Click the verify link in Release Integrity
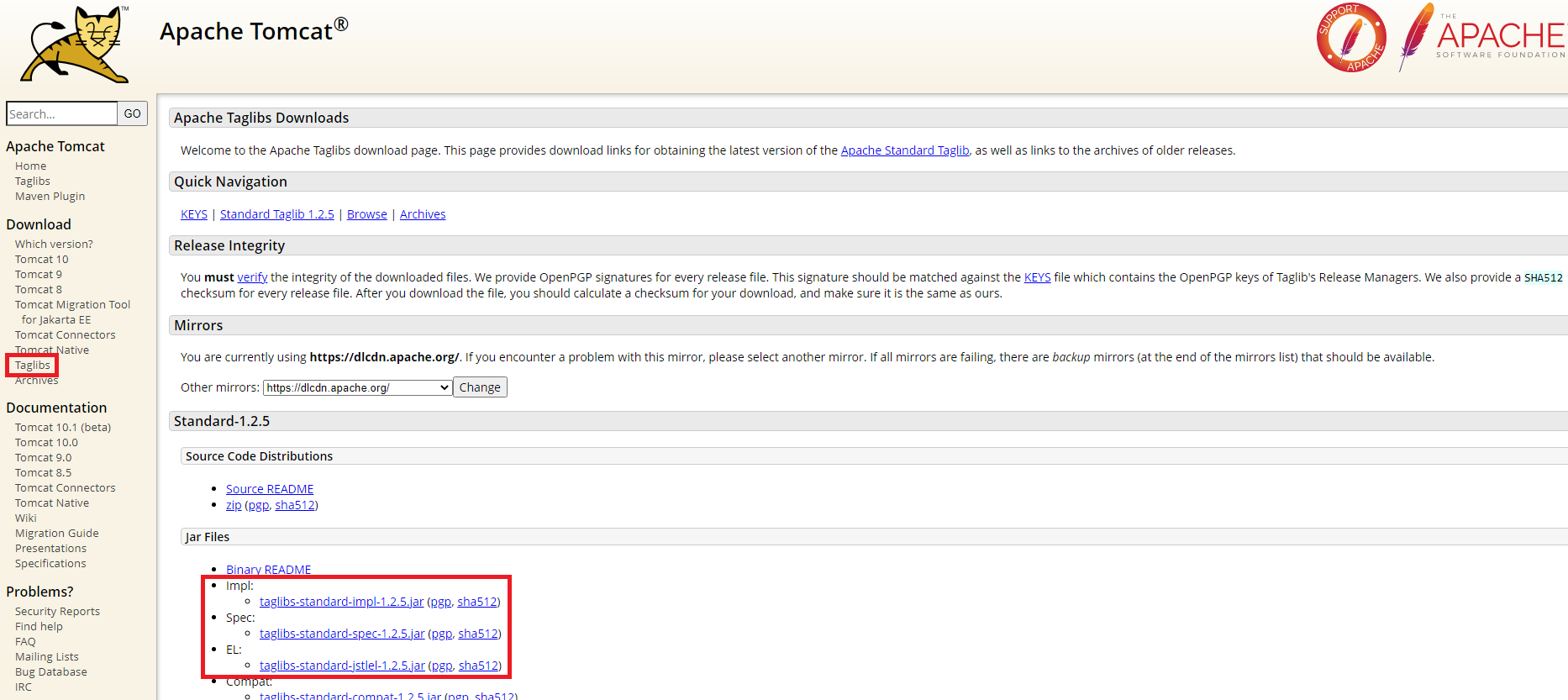Image resolution: width=1568 pixels, height=700 pixels. point(252,277)
